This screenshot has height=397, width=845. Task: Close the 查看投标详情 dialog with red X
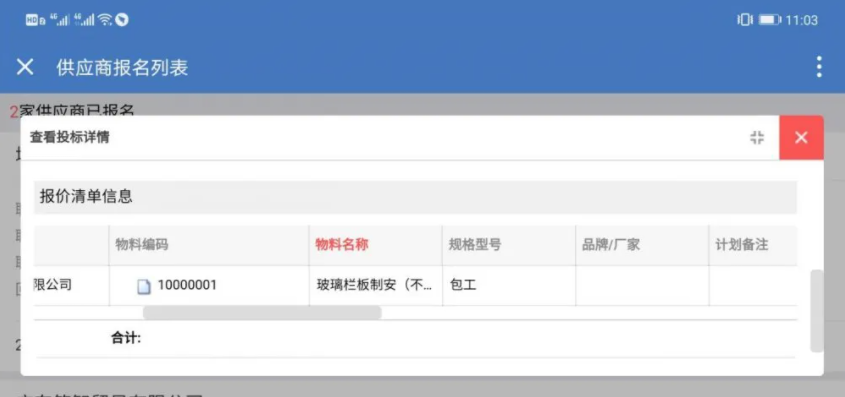coord(801,138)
